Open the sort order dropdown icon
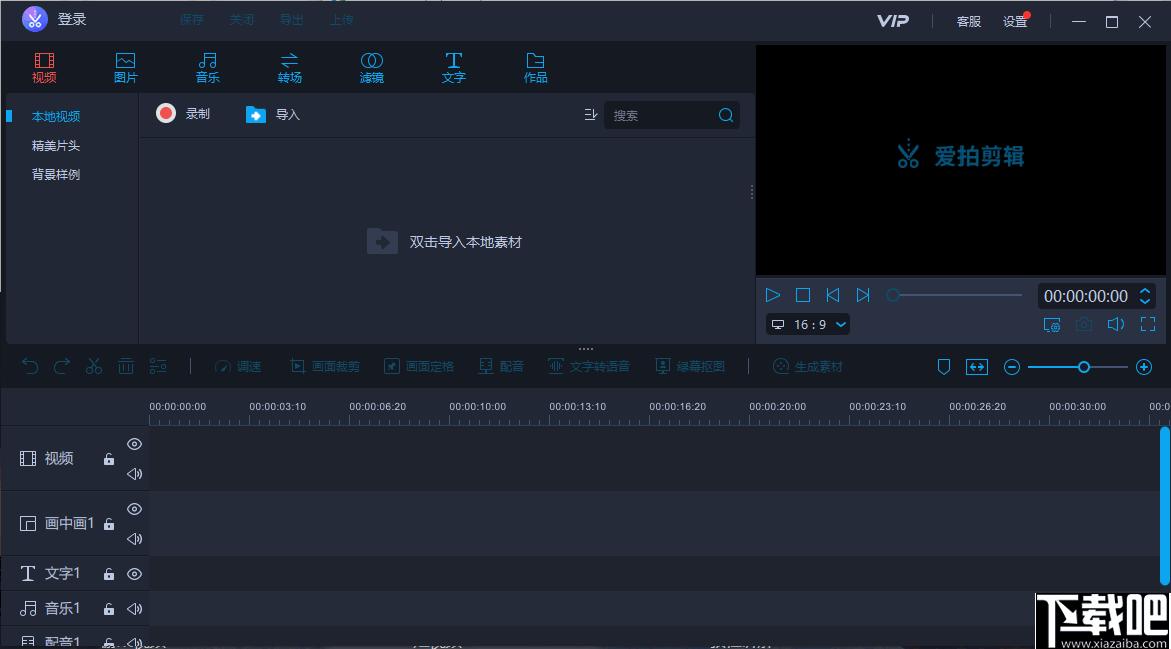This screenshot has height=649, width=1171. pyautogui.click(x=590, y=115)
